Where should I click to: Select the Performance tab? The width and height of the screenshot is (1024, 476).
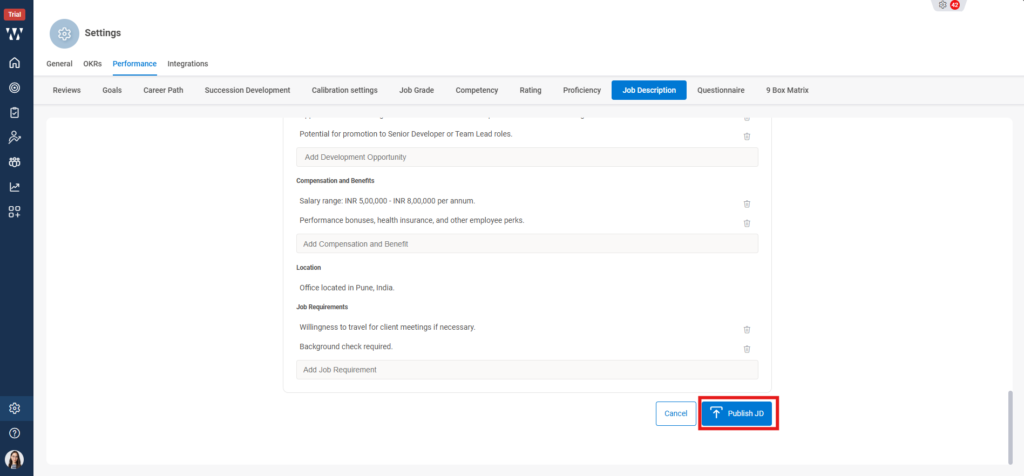(x=135, y=64)
